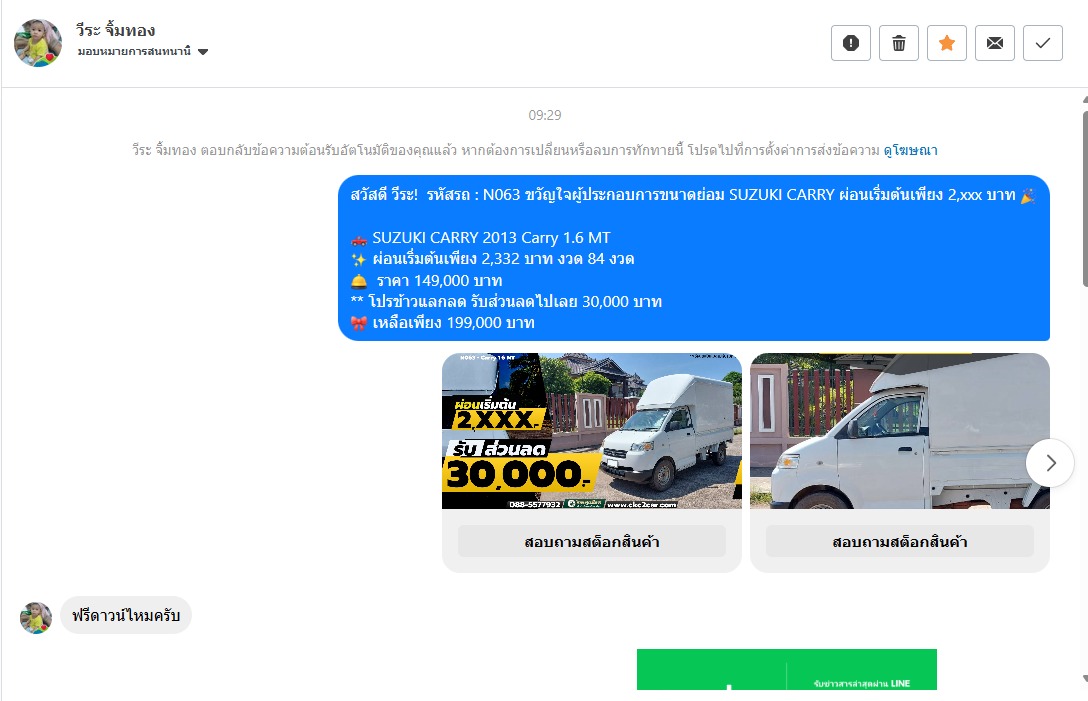Screen dimensions: 1088x701
Task: Open วีระ จิ้มทอง profile picture in header
Action: pos(37,43)
